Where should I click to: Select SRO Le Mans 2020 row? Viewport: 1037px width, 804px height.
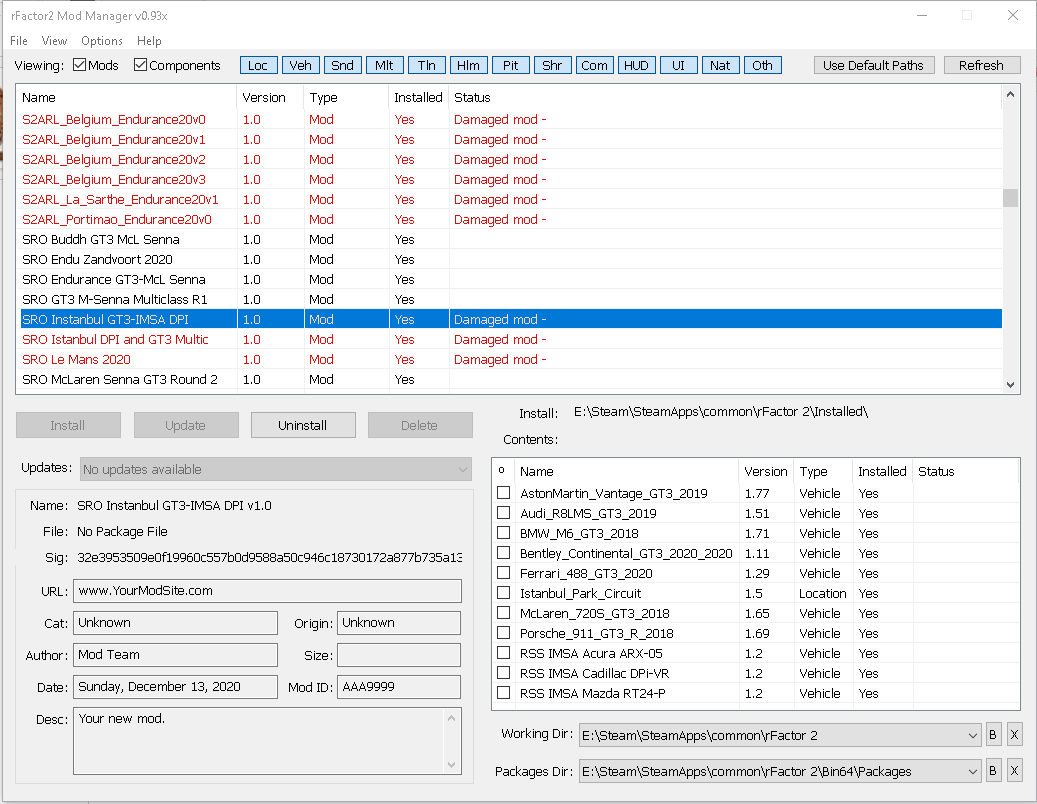(509, 360)
